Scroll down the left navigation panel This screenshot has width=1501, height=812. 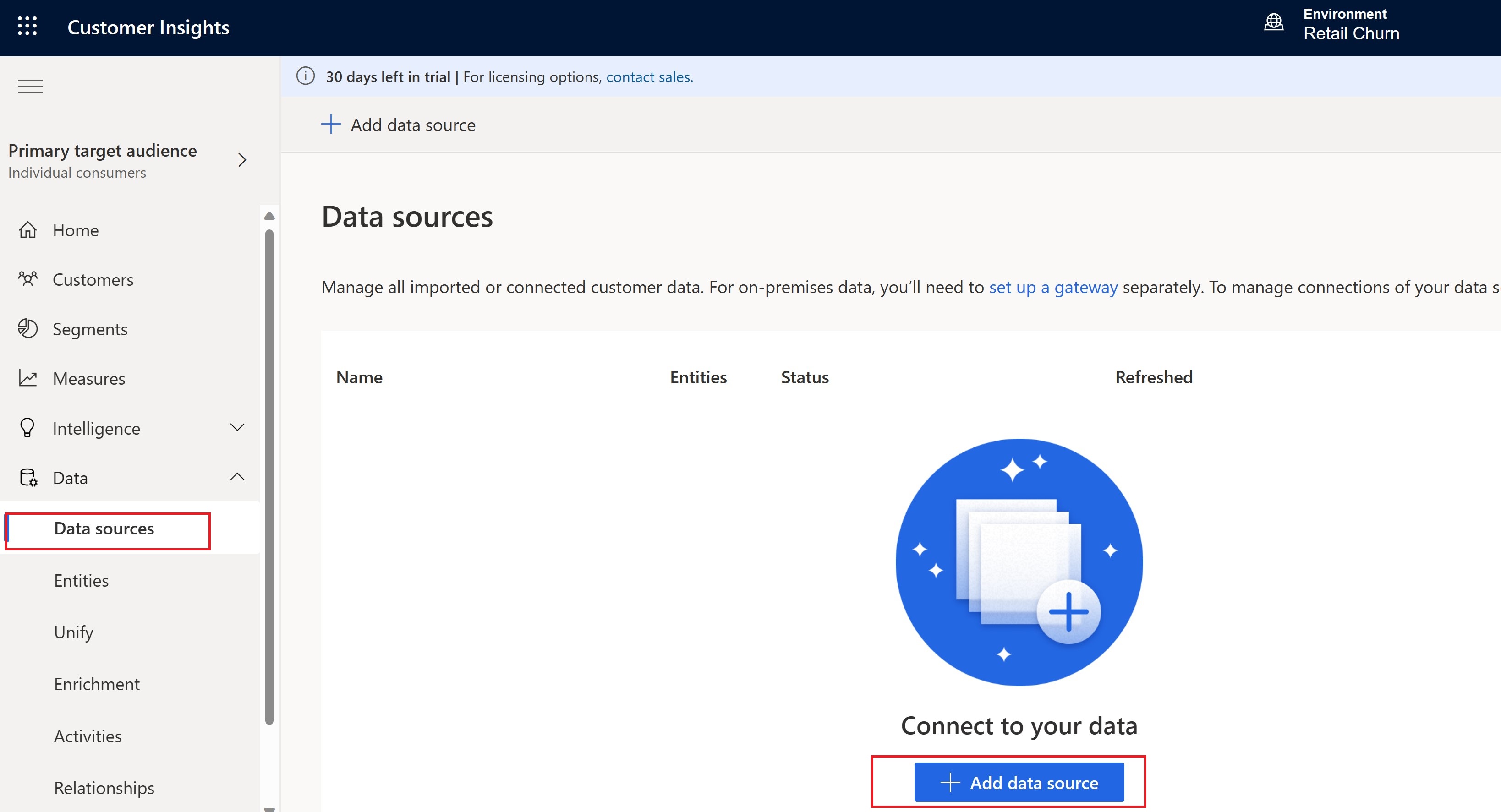tap(270, 807)
